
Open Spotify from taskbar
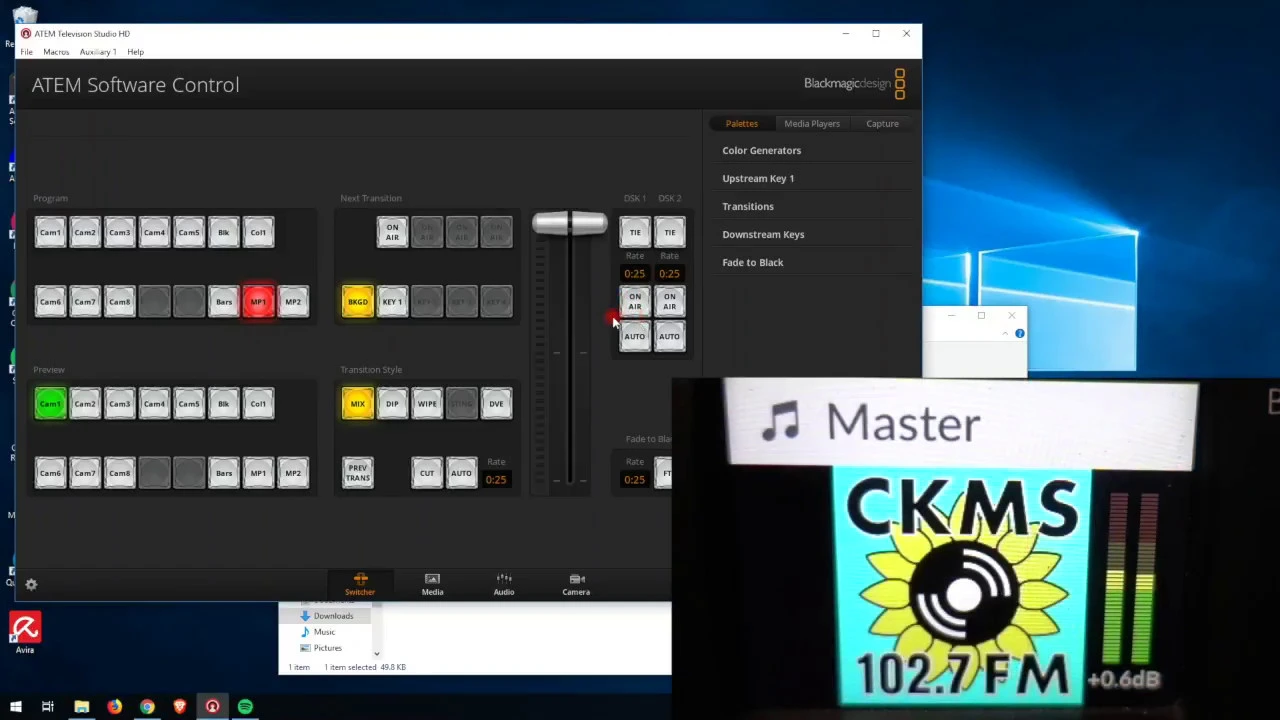pos(245,707)
